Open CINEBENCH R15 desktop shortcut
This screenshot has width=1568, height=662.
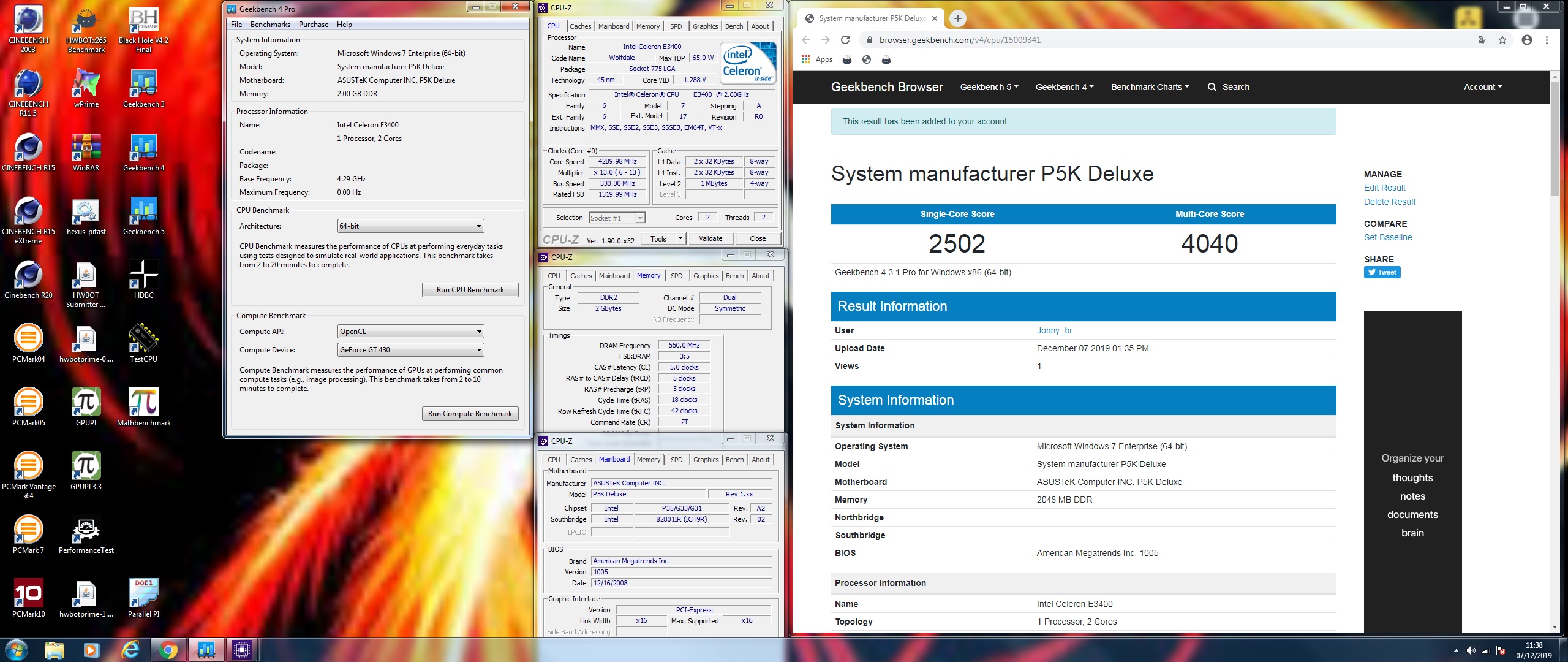[x=28, y=152]
